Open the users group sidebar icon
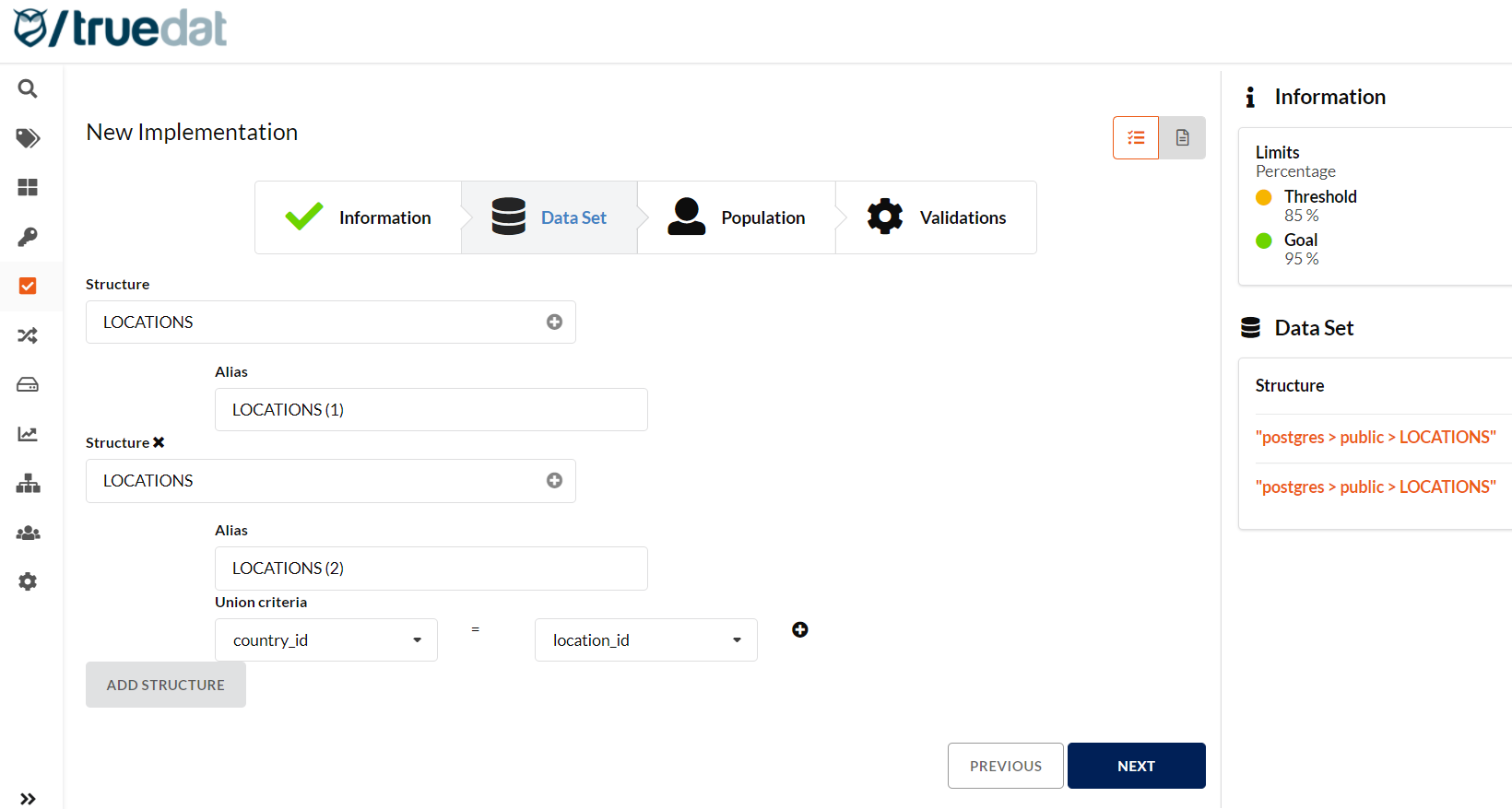Screen dimensions: 1512x809 click(28, 533)
